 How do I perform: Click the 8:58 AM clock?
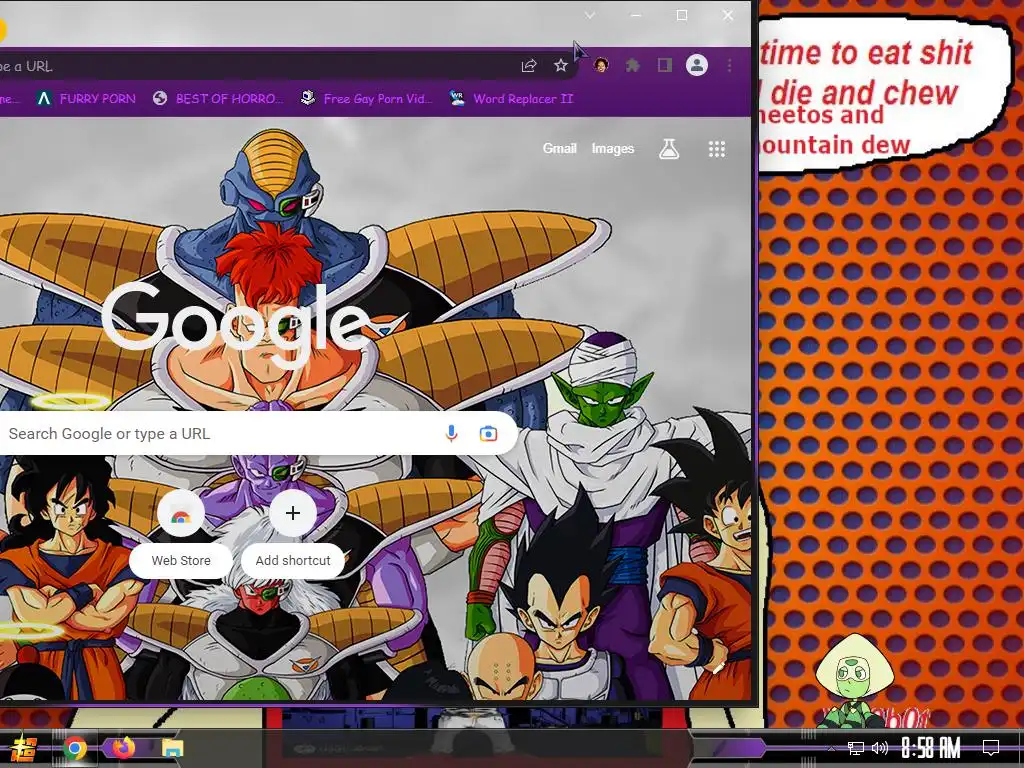(931, 748)
